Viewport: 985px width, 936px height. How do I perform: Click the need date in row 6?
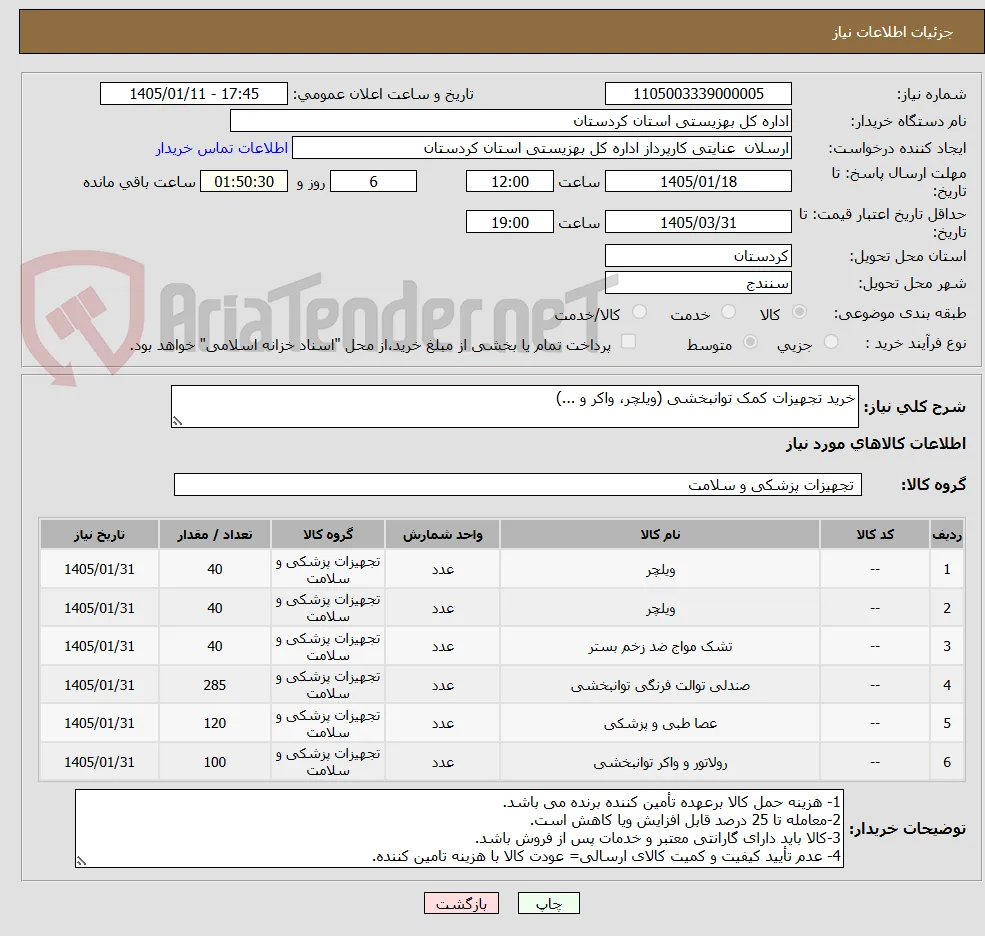tap(99, 762)
